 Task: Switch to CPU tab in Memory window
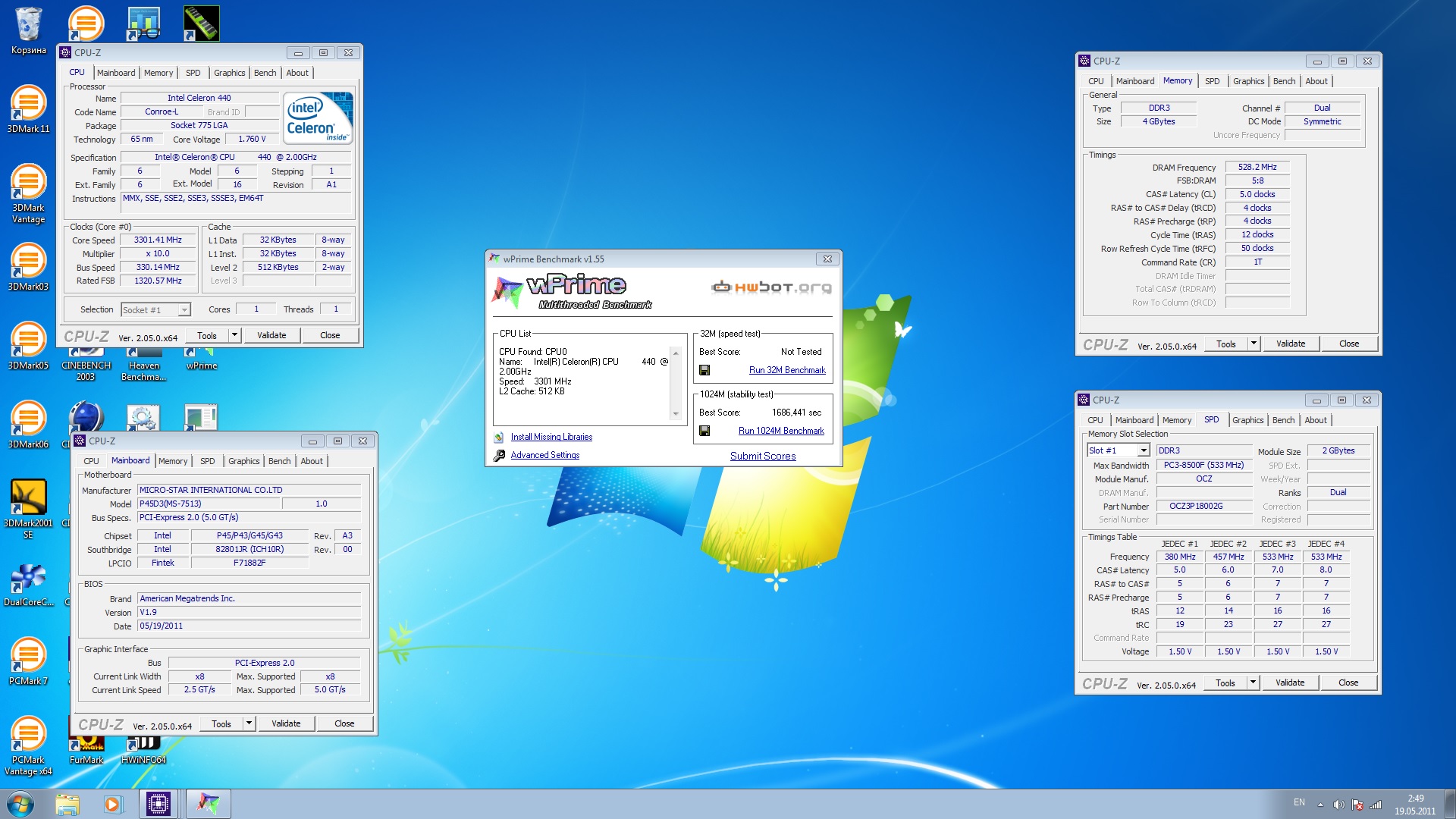(1097, 81)
